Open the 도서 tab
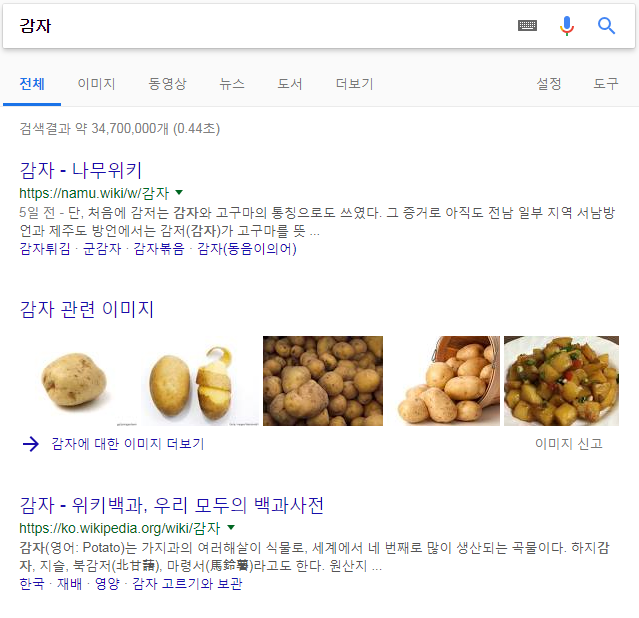639x618 pixels. coord(290,84)
